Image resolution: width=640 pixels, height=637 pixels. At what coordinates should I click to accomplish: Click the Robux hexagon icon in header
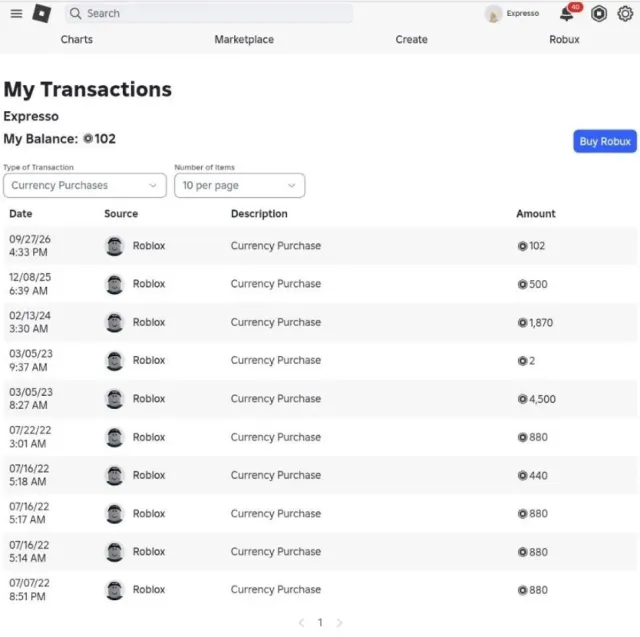[x=599, y=14]
